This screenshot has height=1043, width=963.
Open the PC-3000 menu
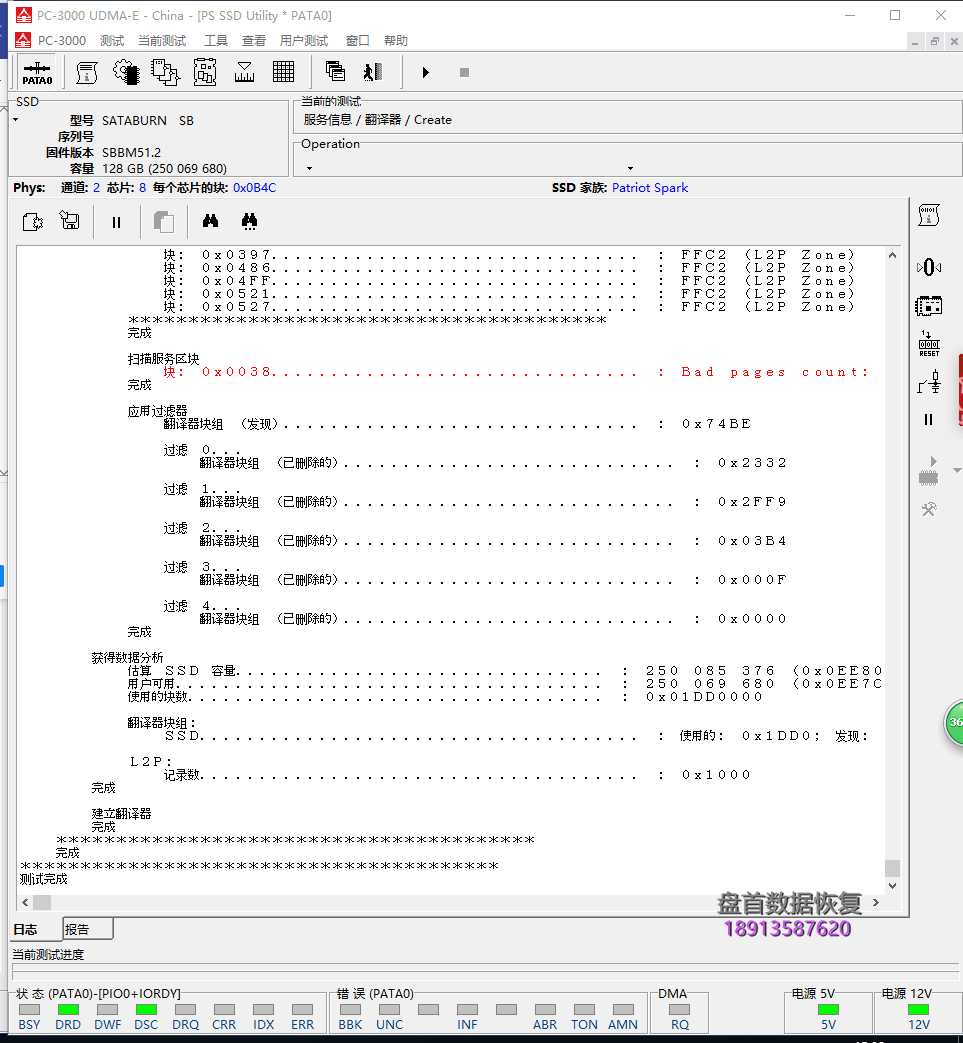click(62, 41)
